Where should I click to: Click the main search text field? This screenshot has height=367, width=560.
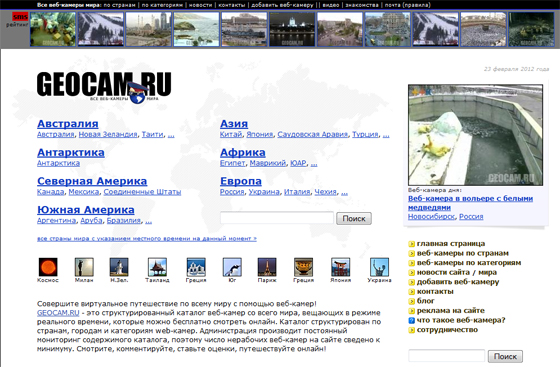click(277, 218)
